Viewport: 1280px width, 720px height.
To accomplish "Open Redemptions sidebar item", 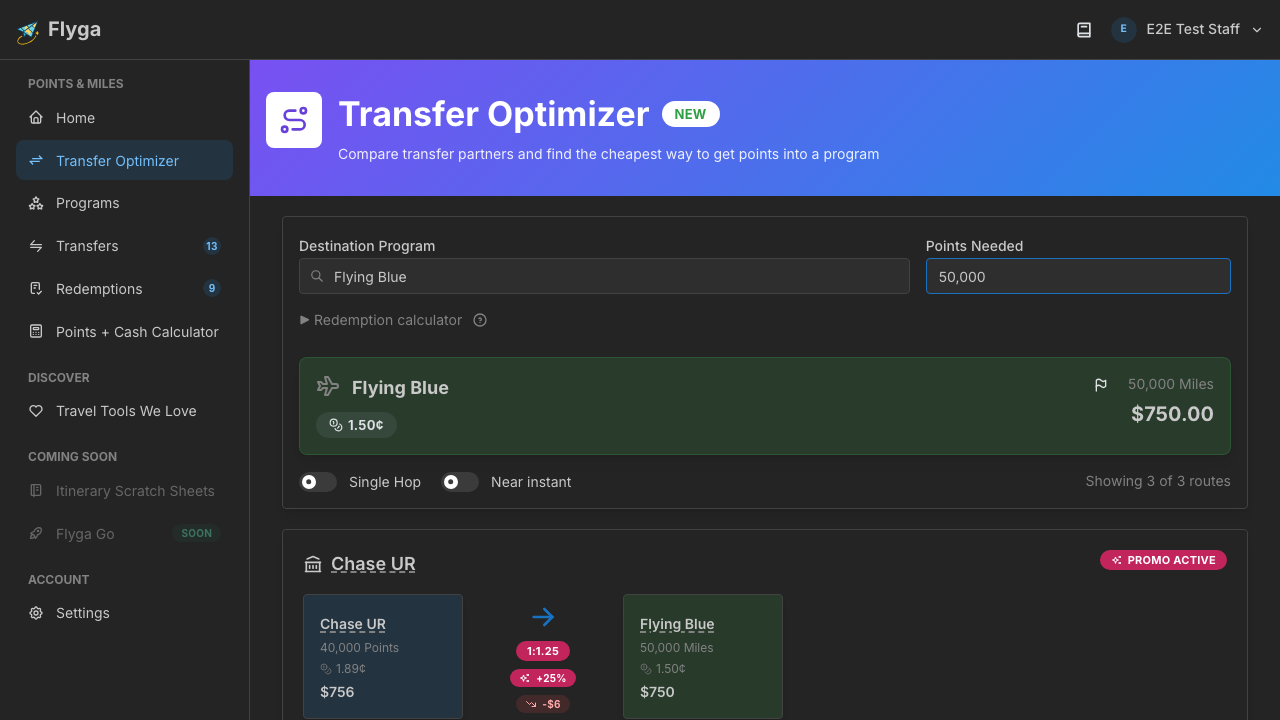I will tap(124, 289).
